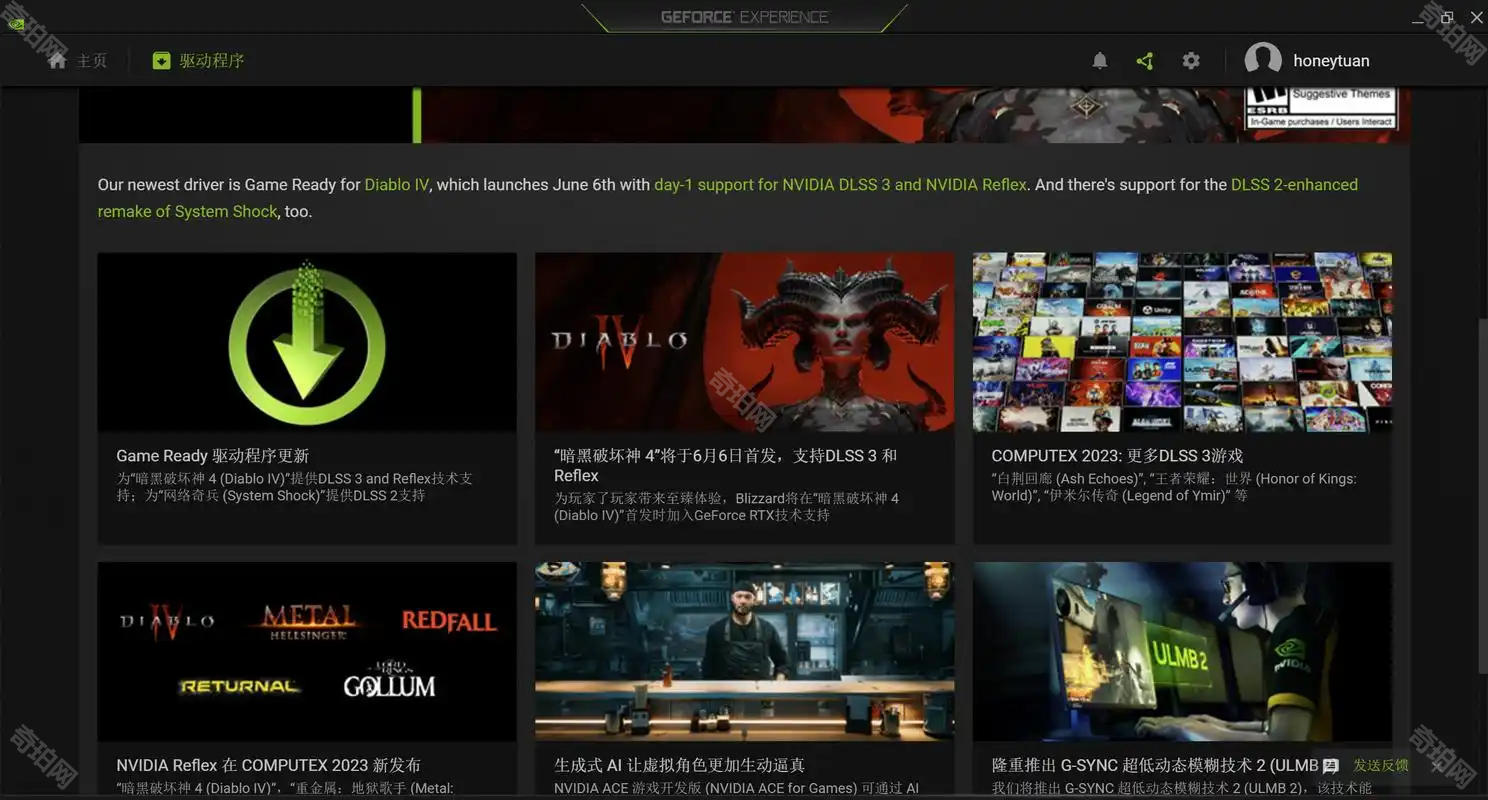The width and height of the screenshot is (1488, 800).
Task: Open the ULMB2 monitor thumbnail
Action: [x=1182, y=651]
